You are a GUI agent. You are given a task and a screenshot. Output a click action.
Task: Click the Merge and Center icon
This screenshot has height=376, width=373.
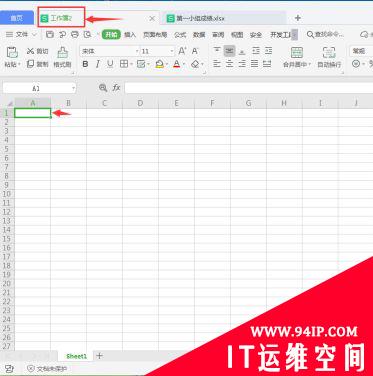296,52
